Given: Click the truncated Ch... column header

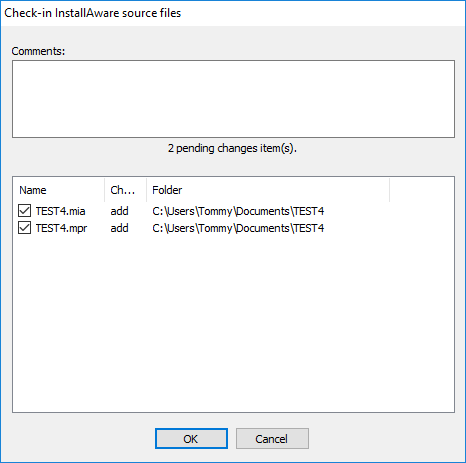Looking at the screenshot, I should point(126,190).
